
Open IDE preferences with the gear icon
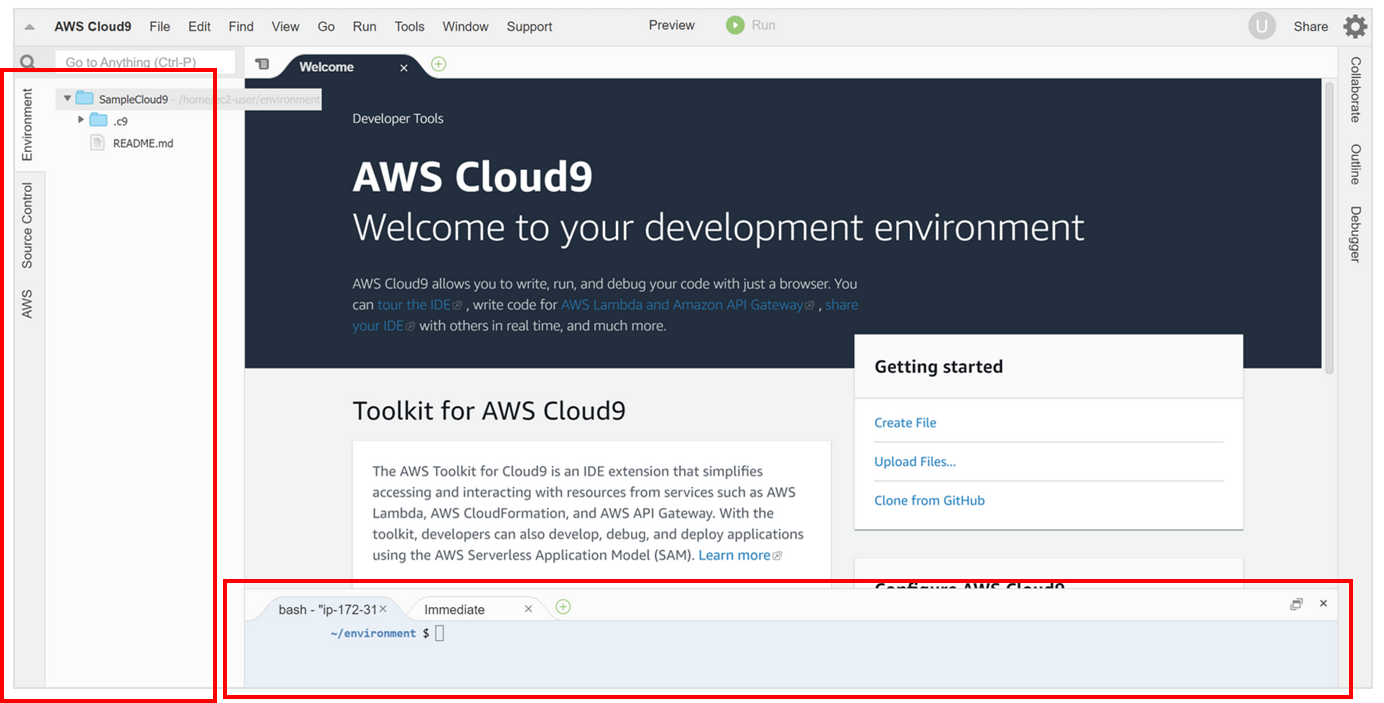point(1356,26)
